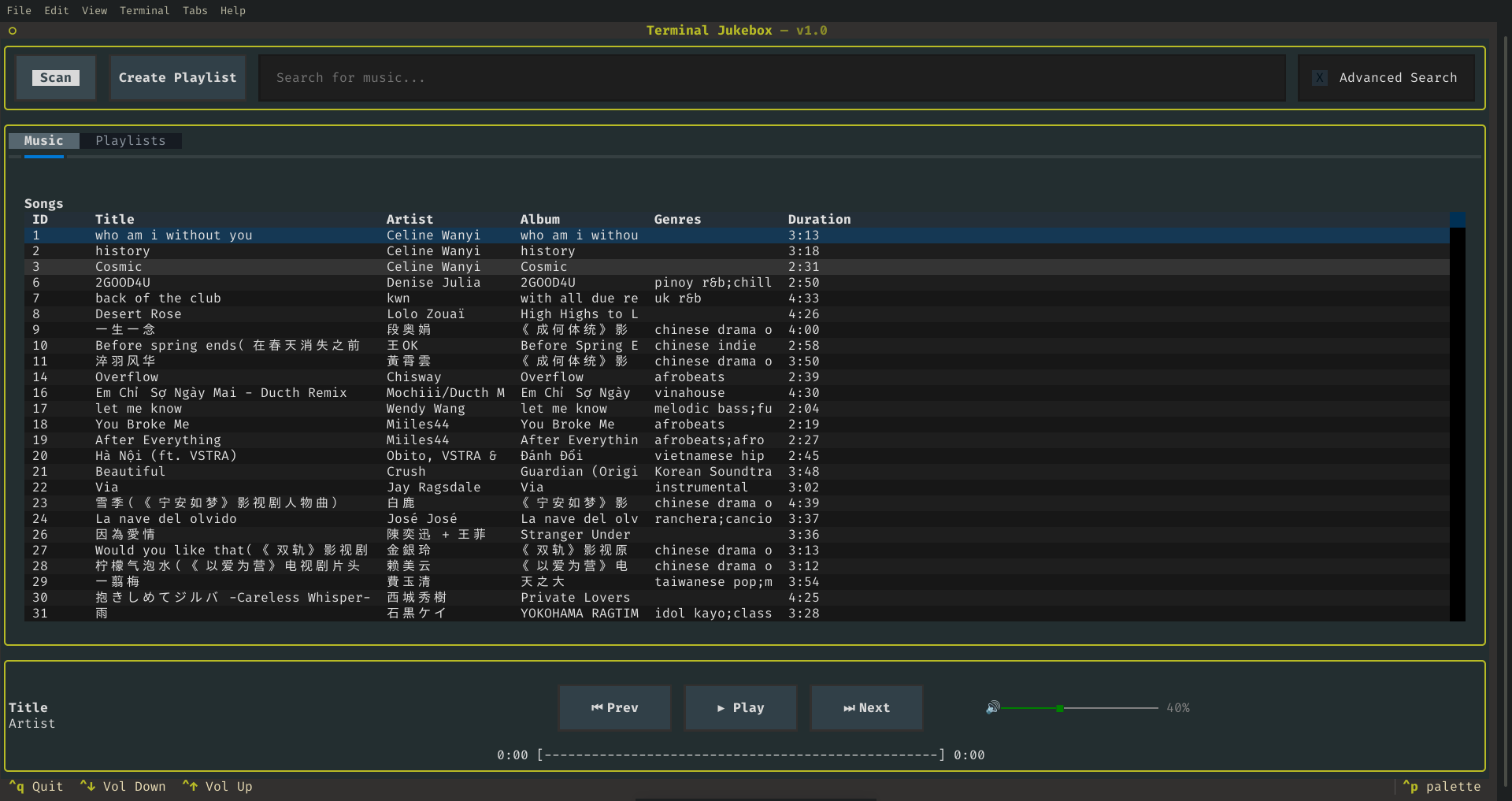Select the song 'who am i without you'
This screenshot has width=1512, height=801.
(737, 235)
